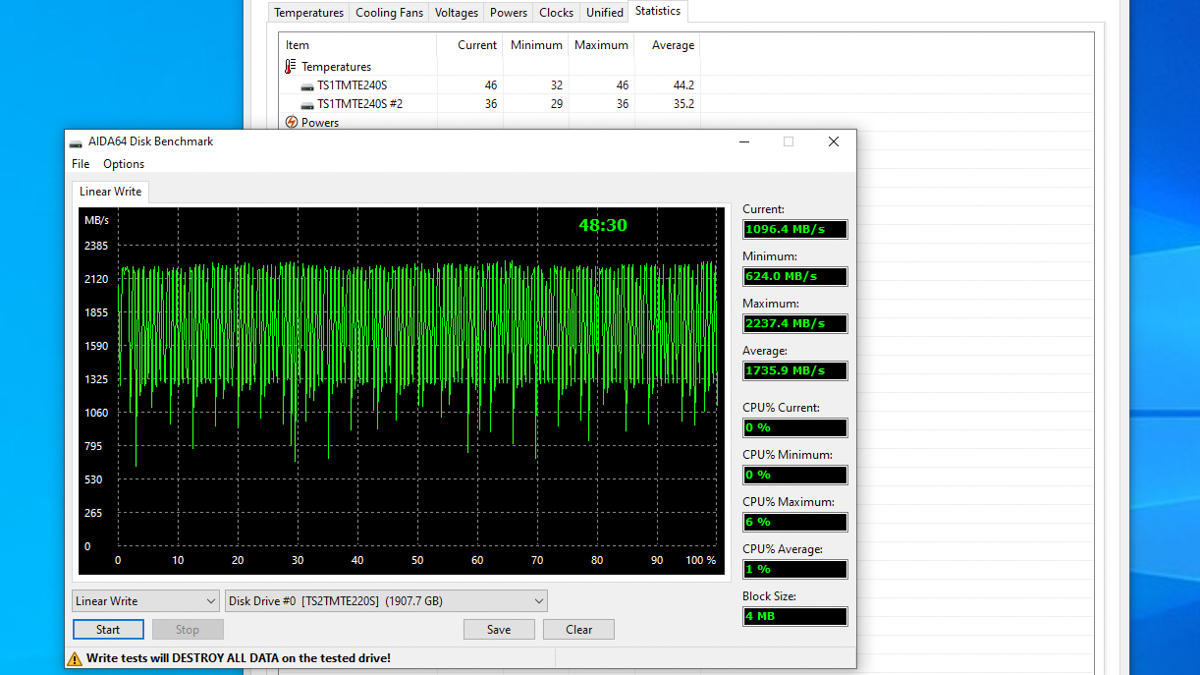Minimize the AIDA64 Disk Benchmark window
This screenshot has height=675, width=1200.
745,142
